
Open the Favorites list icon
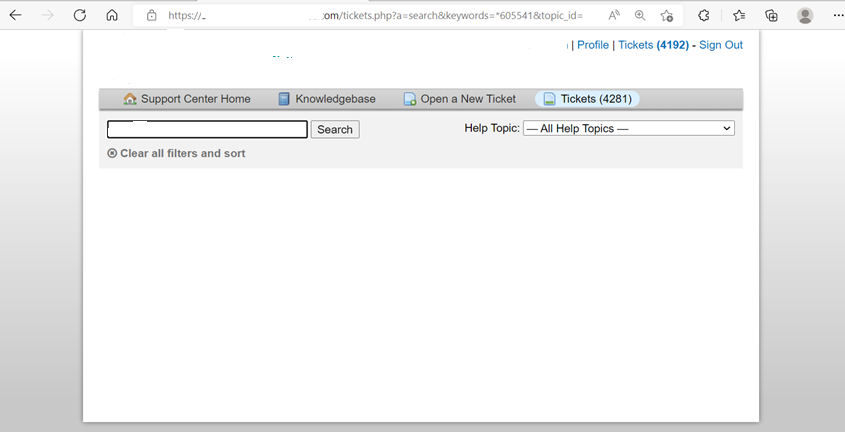(x=739, y=16)
